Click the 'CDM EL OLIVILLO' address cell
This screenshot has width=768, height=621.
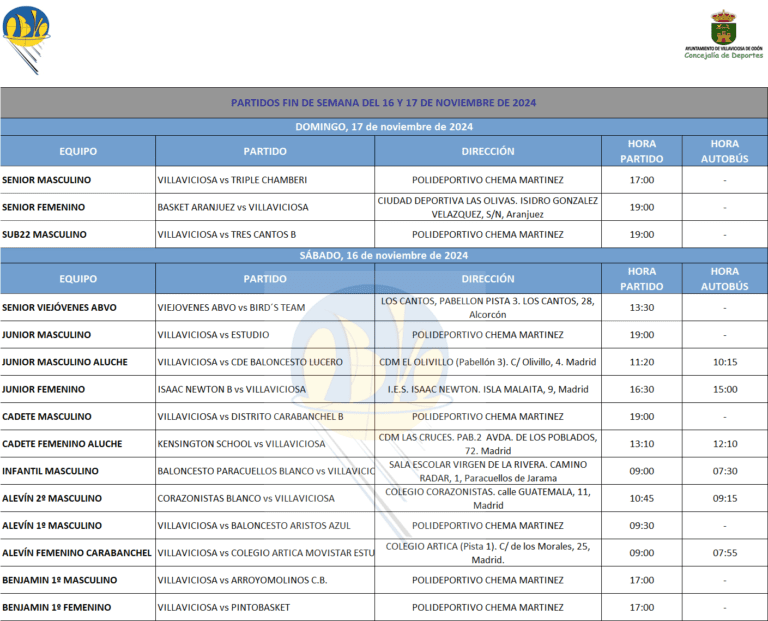pos(488,362)
